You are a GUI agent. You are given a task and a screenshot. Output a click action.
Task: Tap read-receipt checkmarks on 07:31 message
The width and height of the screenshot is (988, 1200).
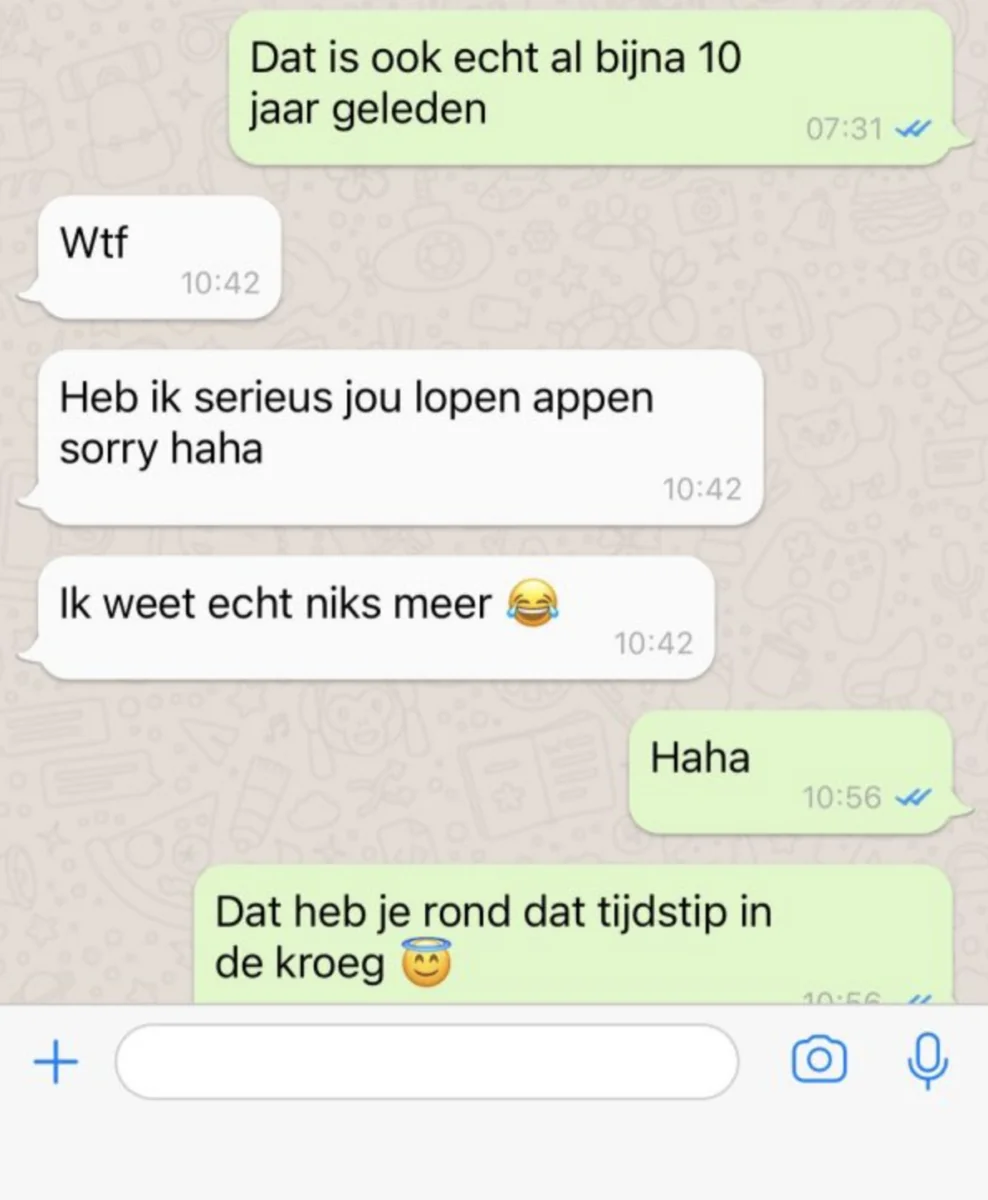(913, 129)
